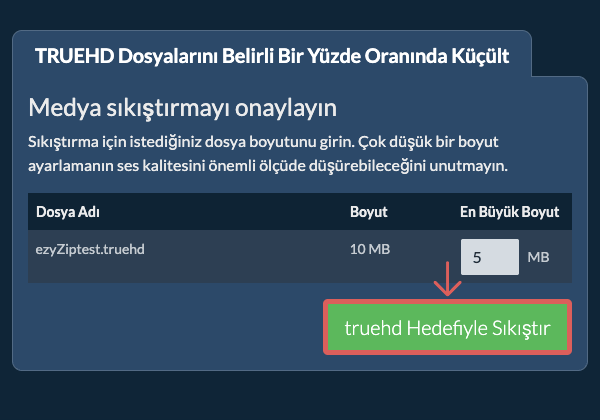Click the max size input showing 5
The width and height of the screenshot is (600, 420).
490,257
